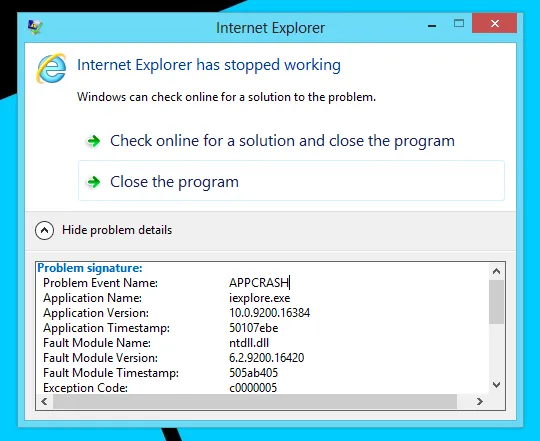The width and height of the screenshot is (540, 441).
Task: Click vertical scrollbar up arrow
Action: click(496, 271)
